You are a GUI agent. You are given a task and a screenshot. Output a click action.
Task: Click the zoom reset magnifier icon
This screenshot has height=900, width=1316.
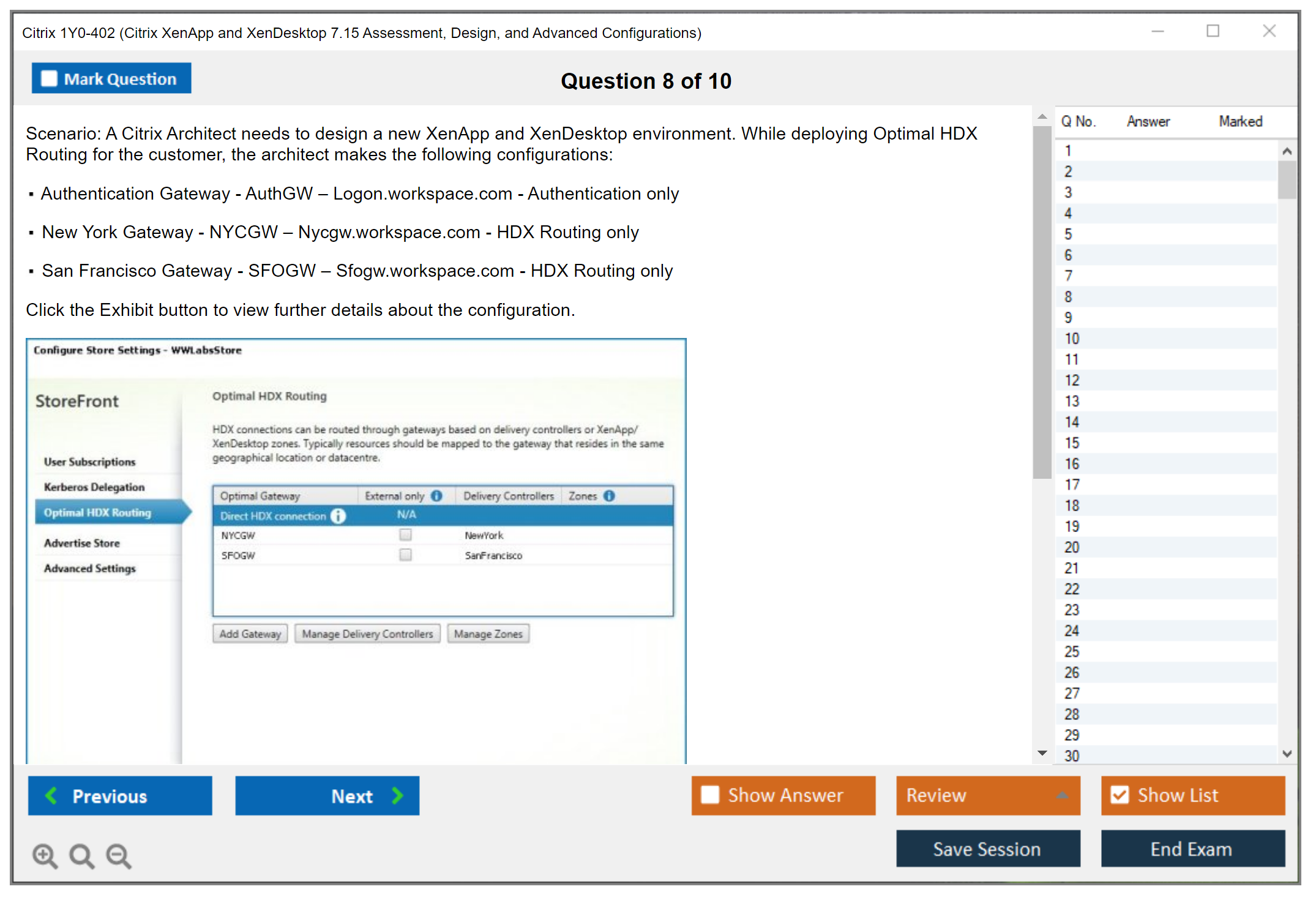point(81,855)
